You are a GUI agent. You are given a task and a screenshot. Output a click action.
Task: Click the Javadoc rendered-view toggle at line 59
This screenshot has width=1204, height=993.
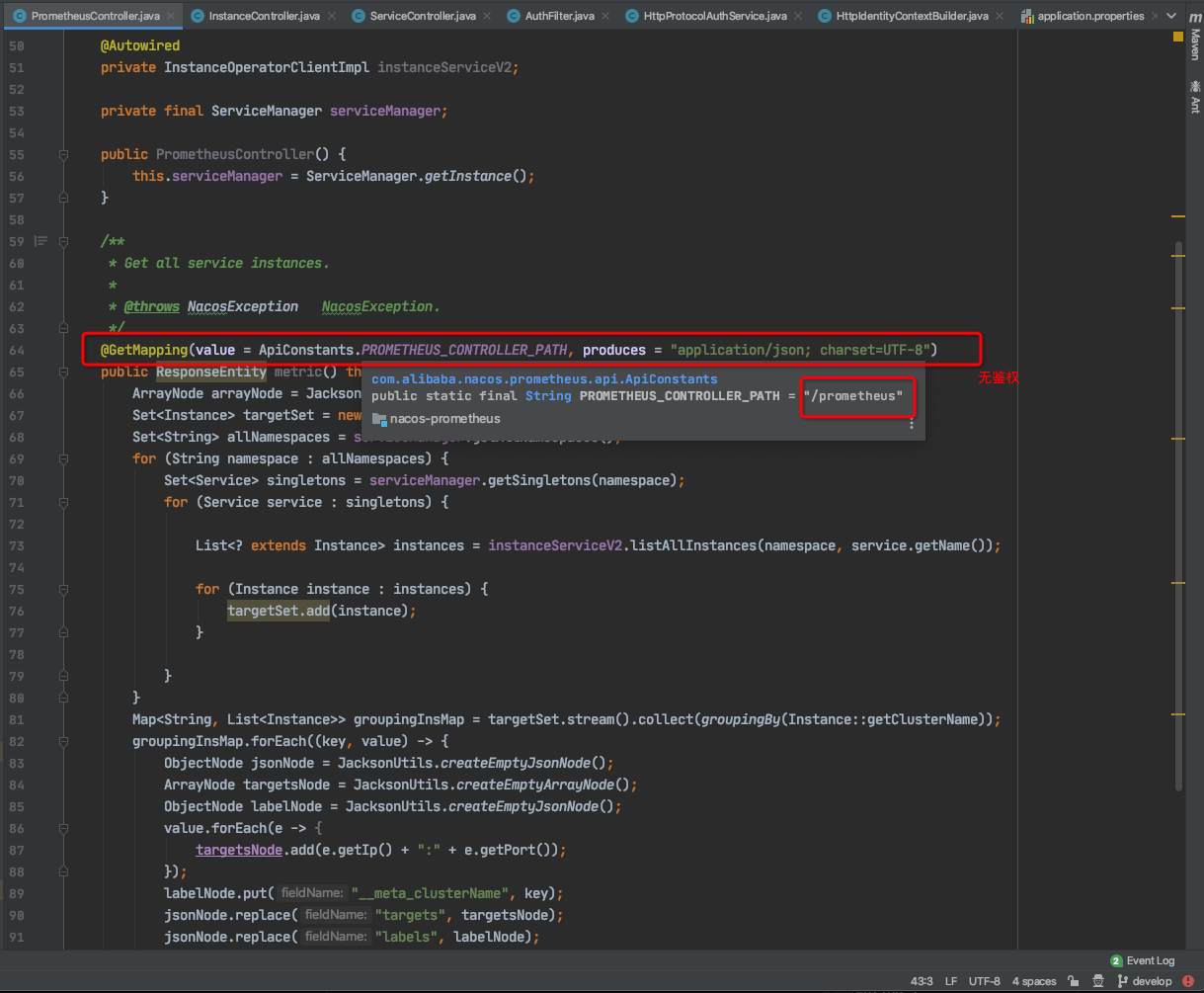pyautogui.click(x=41, y=241)
